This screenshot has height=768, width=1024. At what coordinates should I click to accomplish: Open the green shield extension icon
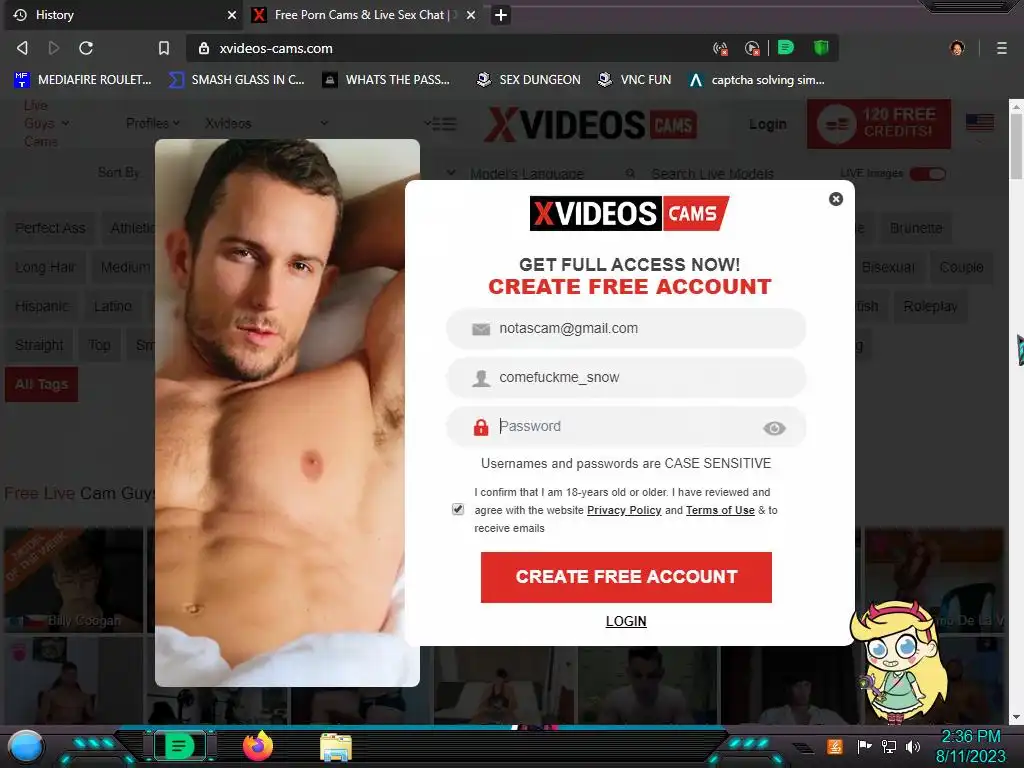coord(821,47)
